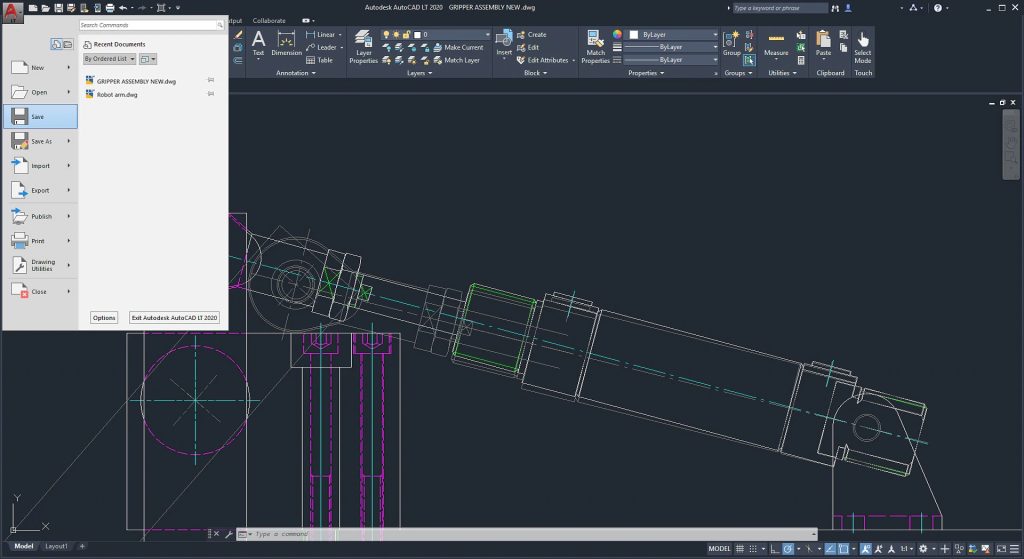Click the Match Properties icon
1024x559 pixels.
click(595, 39)
